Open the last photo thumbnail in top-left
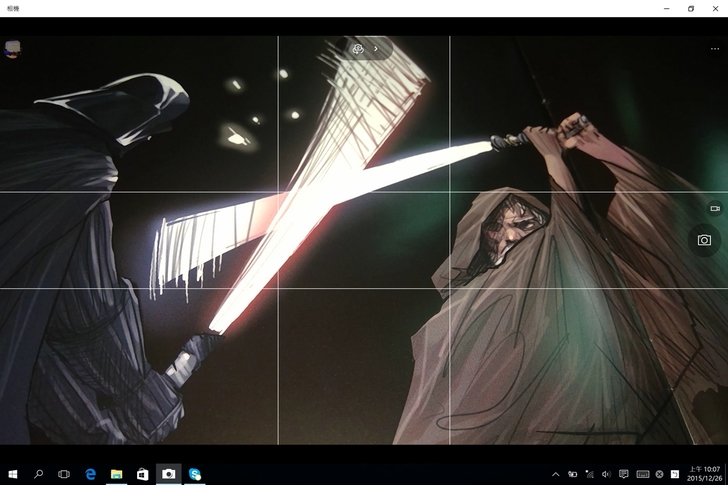 (12, 47)
